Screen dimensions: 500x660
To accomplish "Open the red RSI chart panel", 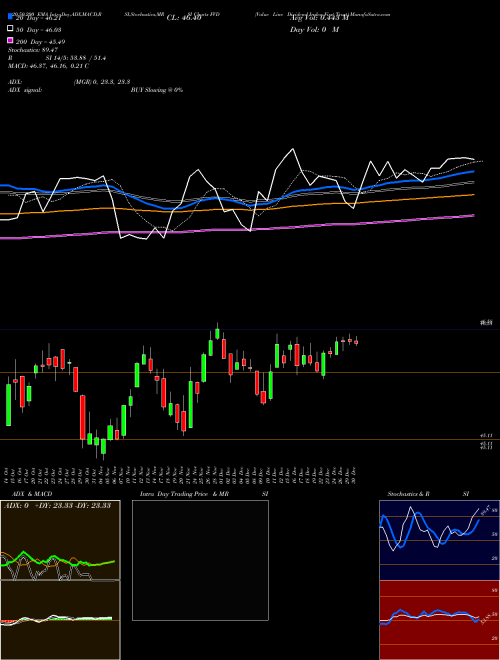I will click(x=439, y=620).
